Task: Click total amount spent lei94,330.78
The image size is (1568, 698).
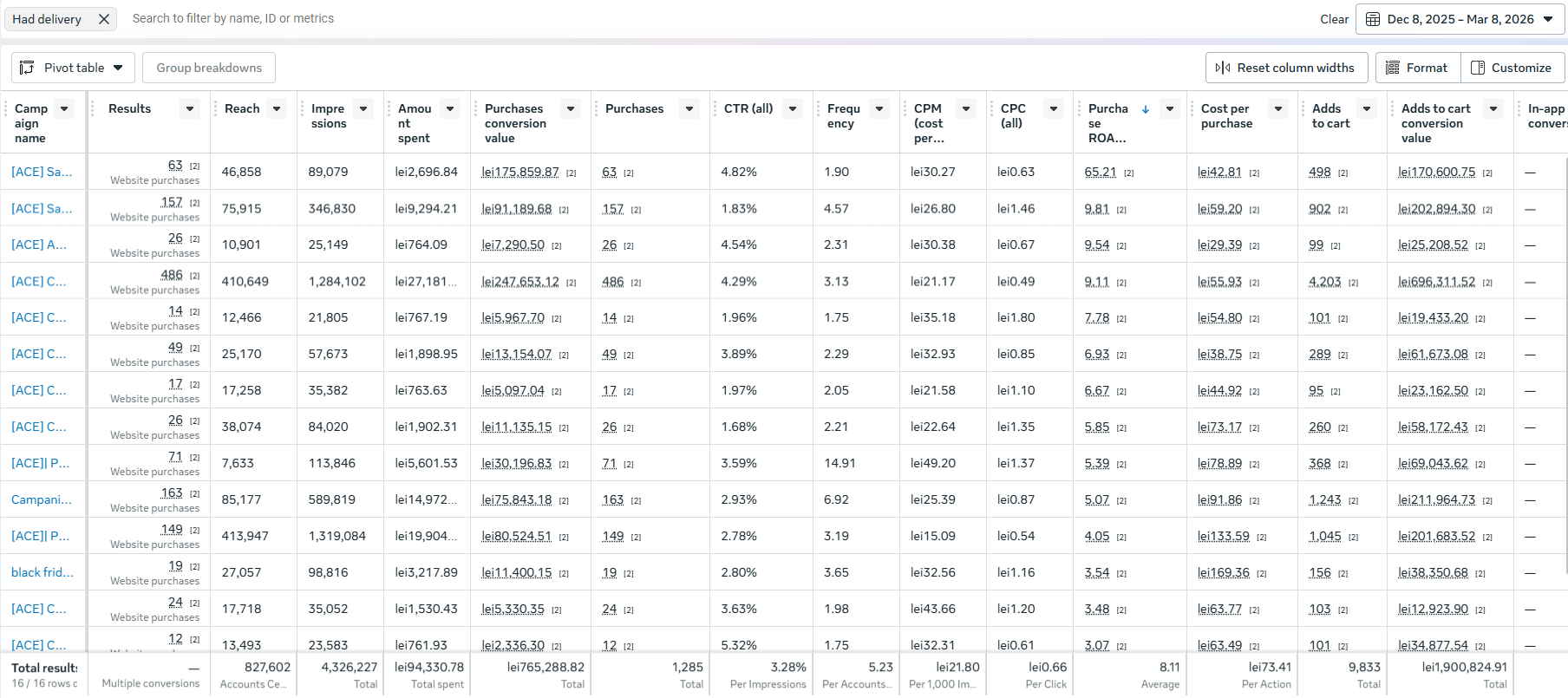Action: click(x=429, y=667)
